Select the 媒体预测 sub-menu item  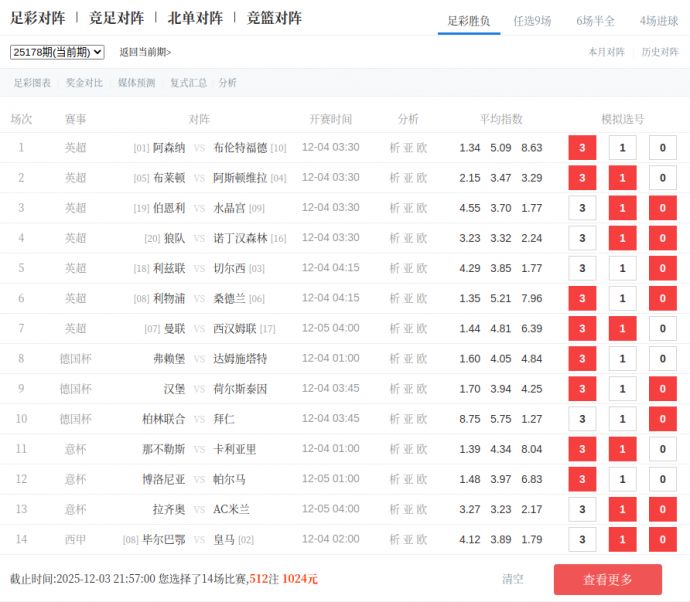point(136,83)
